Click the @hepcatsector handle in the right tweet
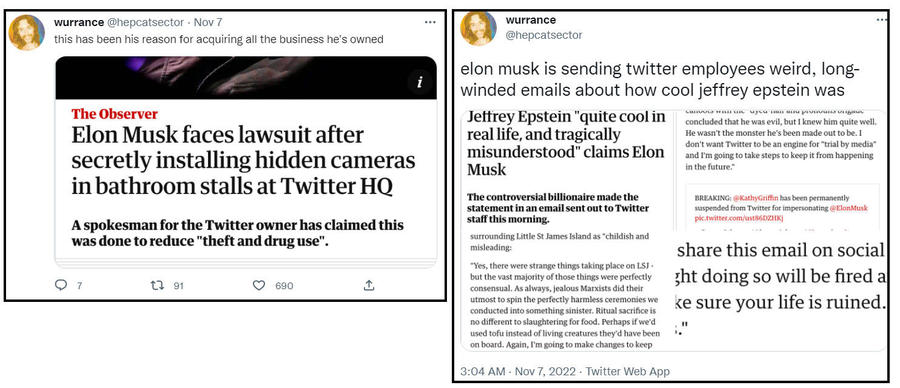900x388 pixels. 544,36
